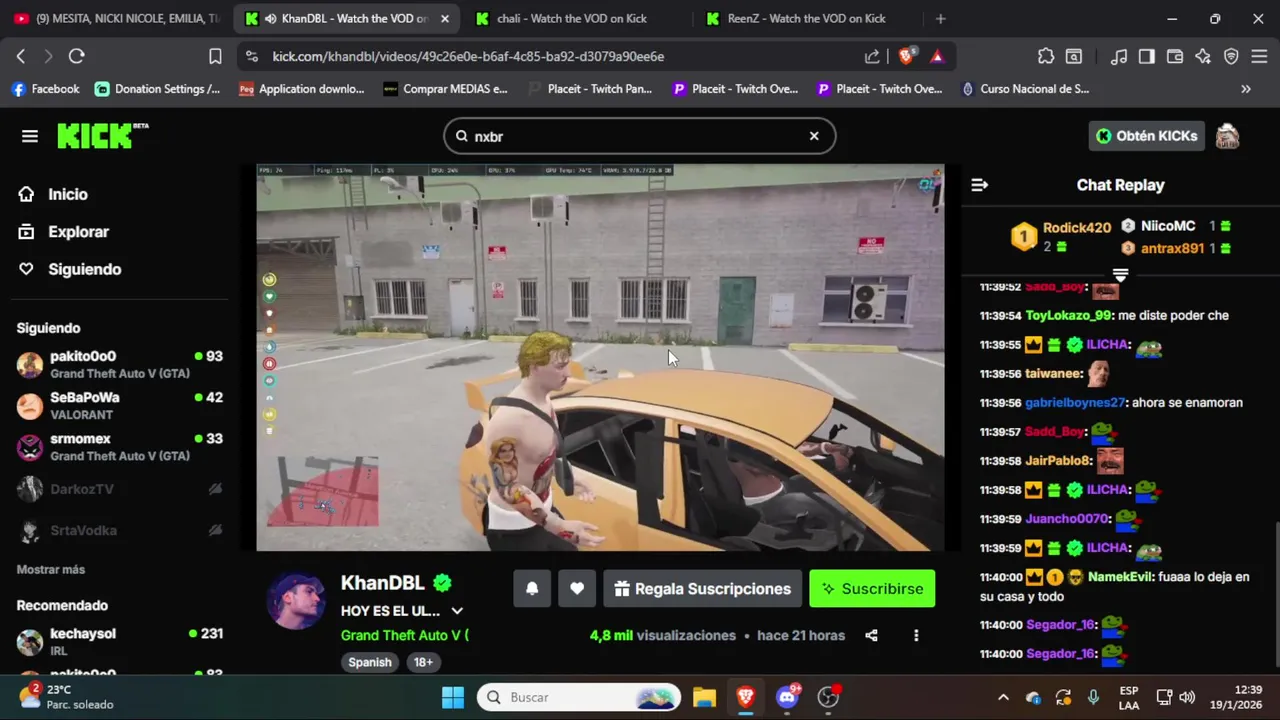Select offline channel SrtaVodka

(x=119, y=530)
